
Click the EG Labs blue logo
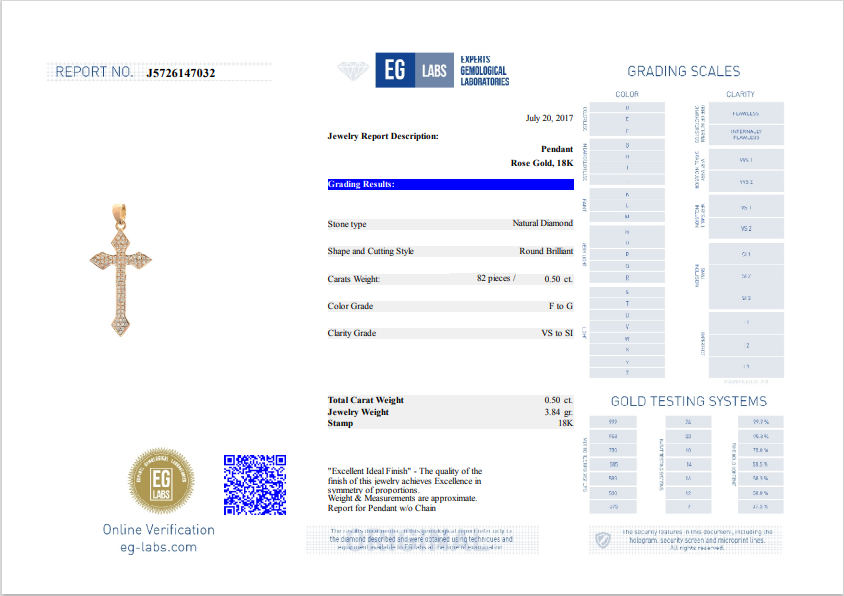point(414,71)
